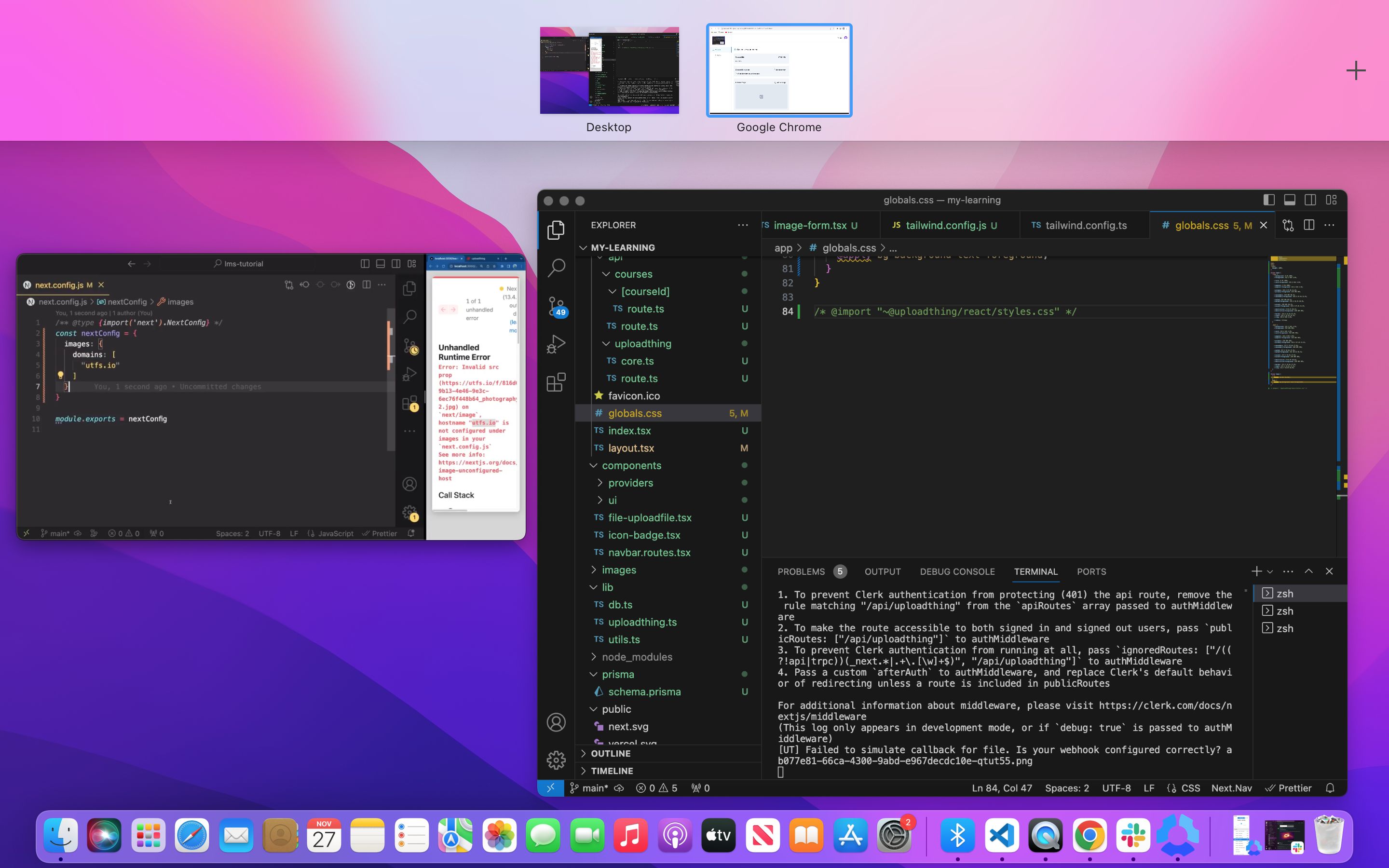Open notifications bell in status bar
1389x868 pixels.
coord(1330,788)
